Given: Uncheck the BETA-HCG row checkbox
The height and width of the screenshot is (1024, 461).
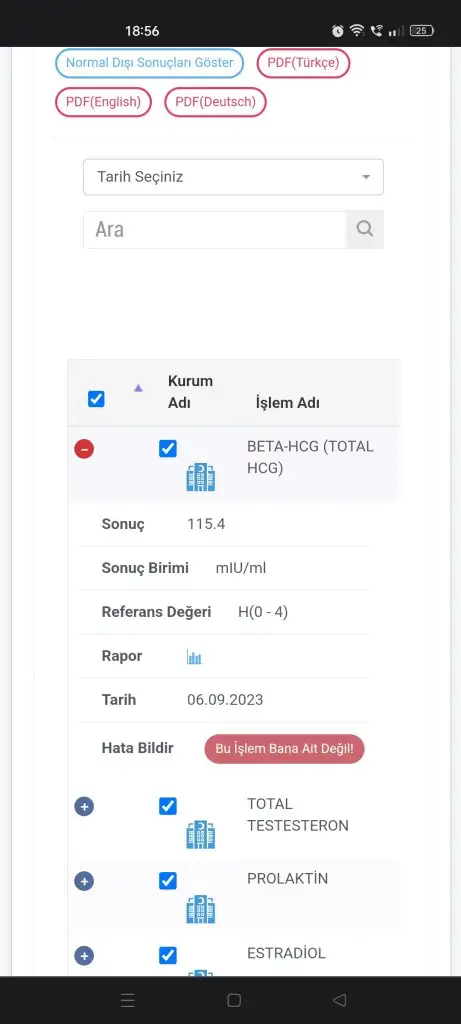Looking at the screenshot, I should click(x=168, y=449).
